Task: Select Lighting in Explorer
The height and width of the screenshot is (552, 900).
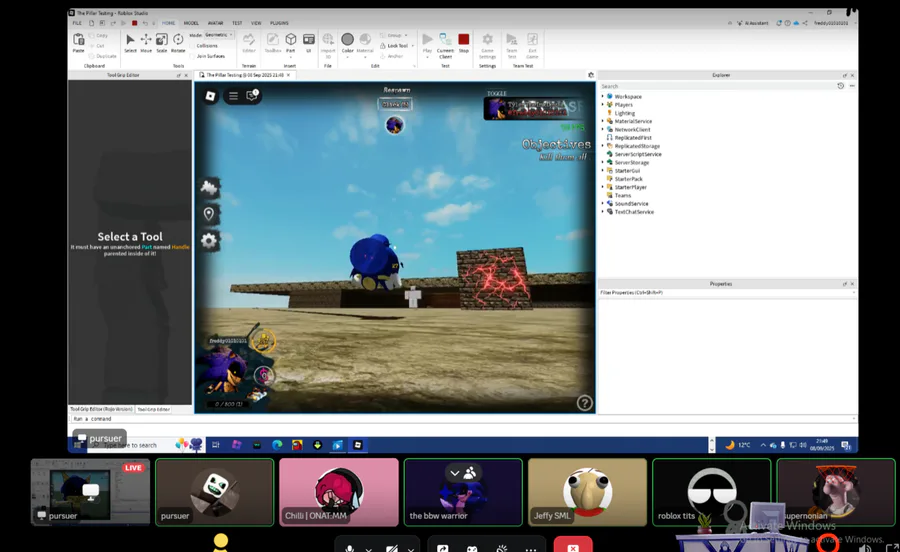Action: (x=624, y=113)
